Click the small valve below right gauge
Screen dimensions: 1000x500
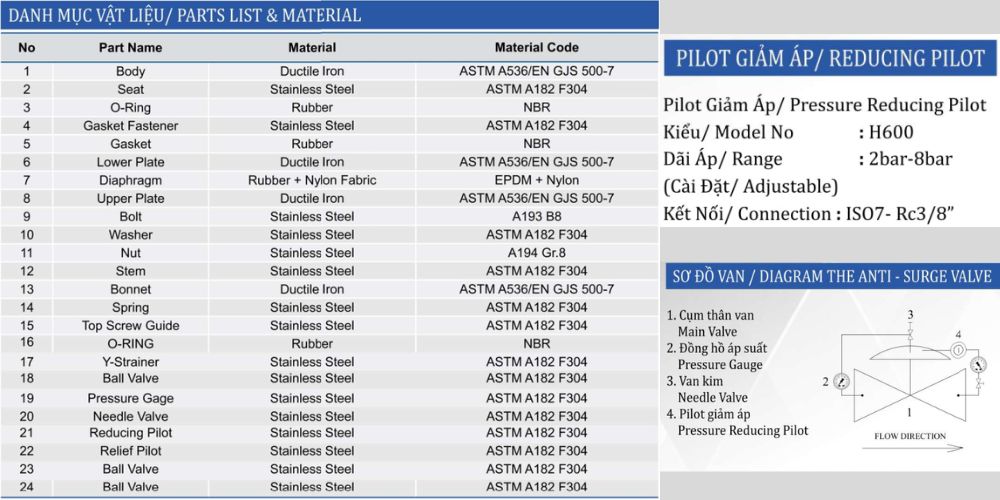(x=976, y=385)
